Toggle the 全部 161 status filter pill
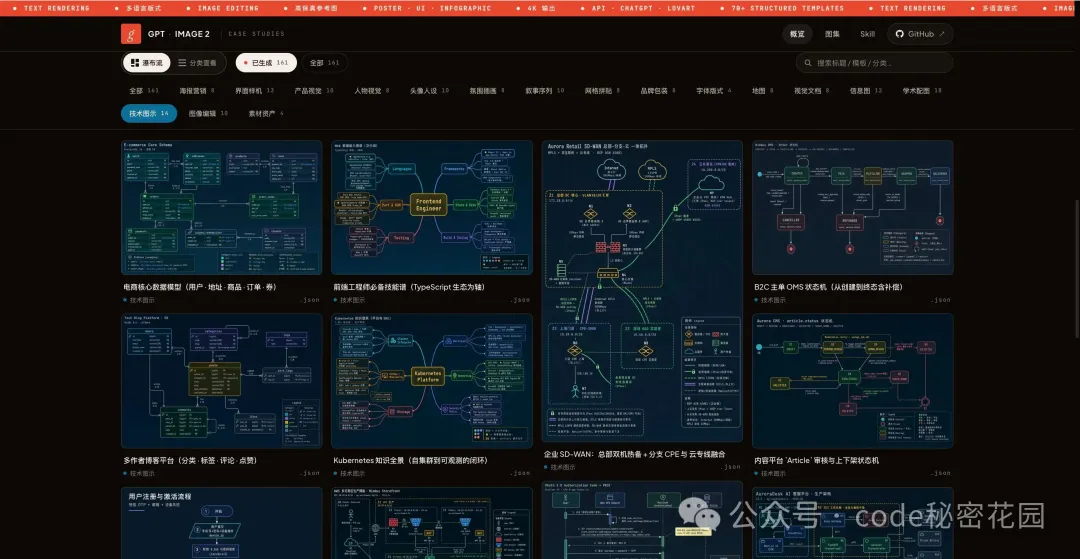The width and height of the screenshot is (1080, 559). click(324, 63)
